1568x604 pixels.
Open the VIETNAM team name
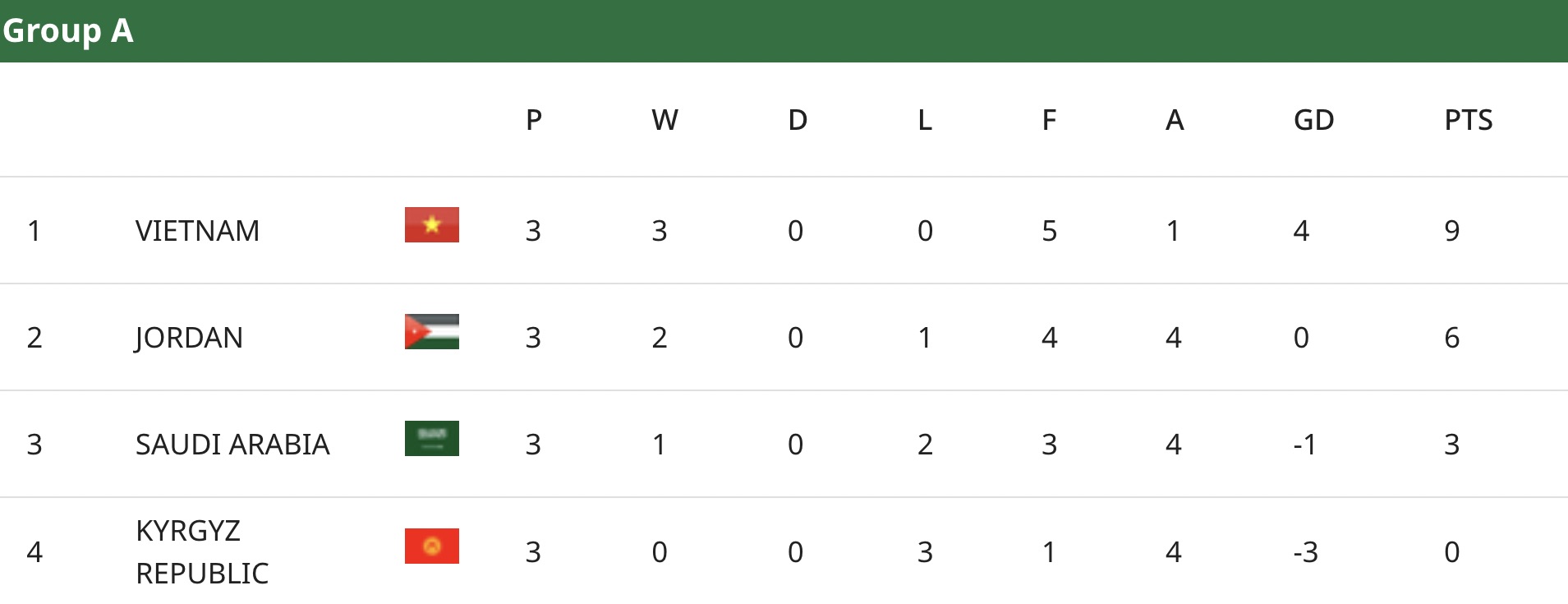[197, 231]
